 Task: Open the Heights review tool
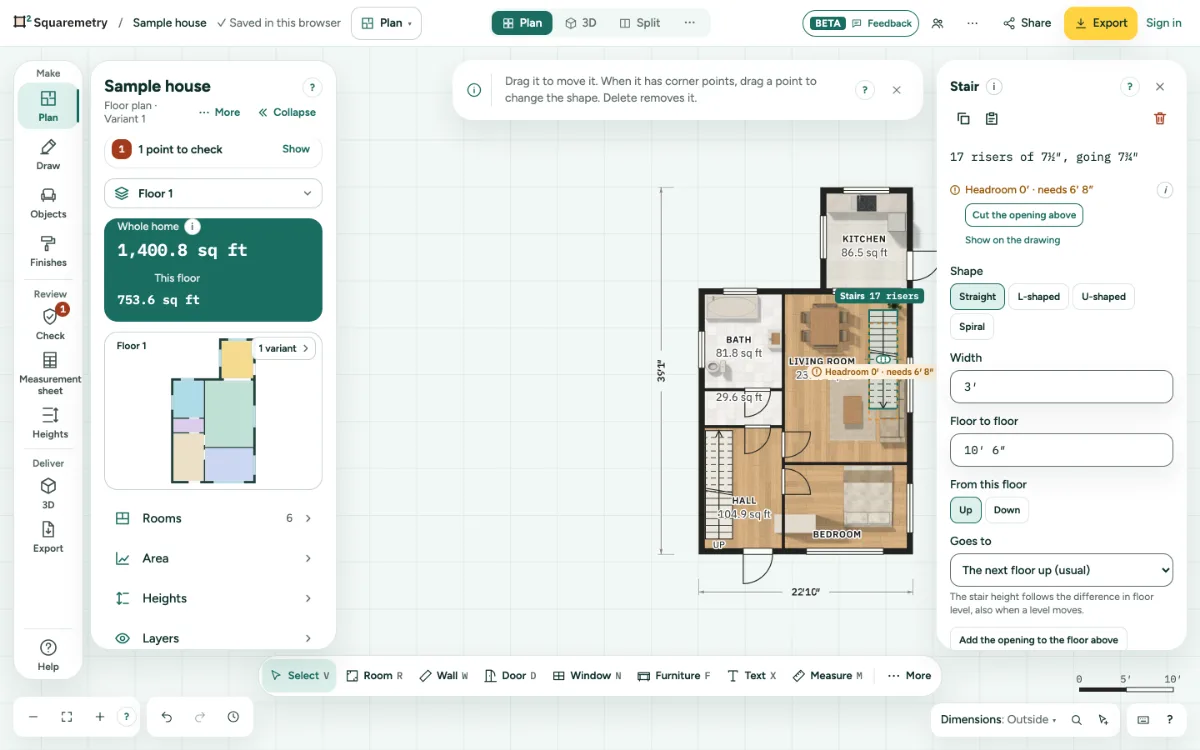click(x=50, y=423)
